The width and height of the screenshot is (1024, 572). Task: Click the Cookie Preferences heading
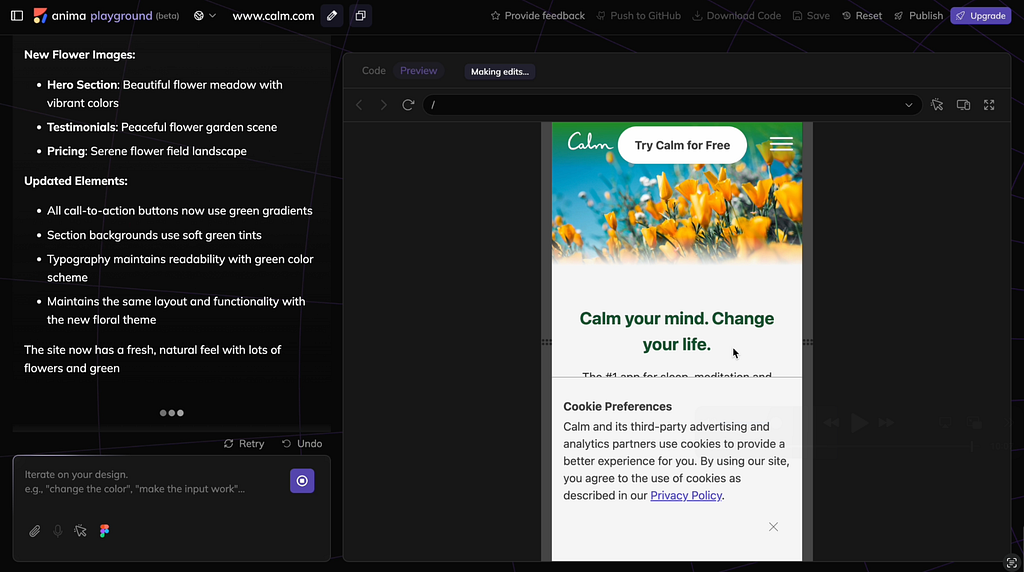617,407
